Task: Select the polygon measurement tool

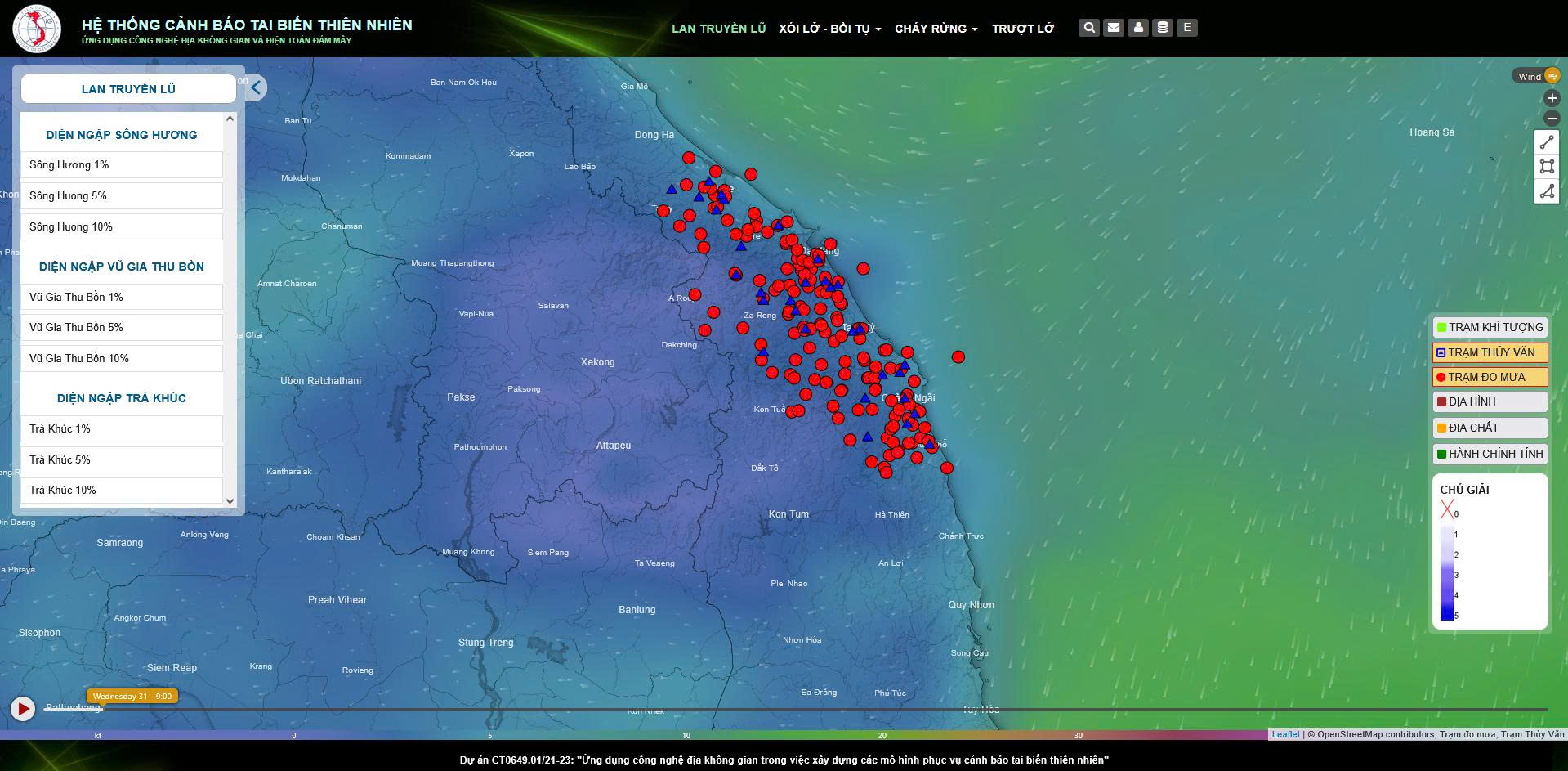Action: [1547, 191]
